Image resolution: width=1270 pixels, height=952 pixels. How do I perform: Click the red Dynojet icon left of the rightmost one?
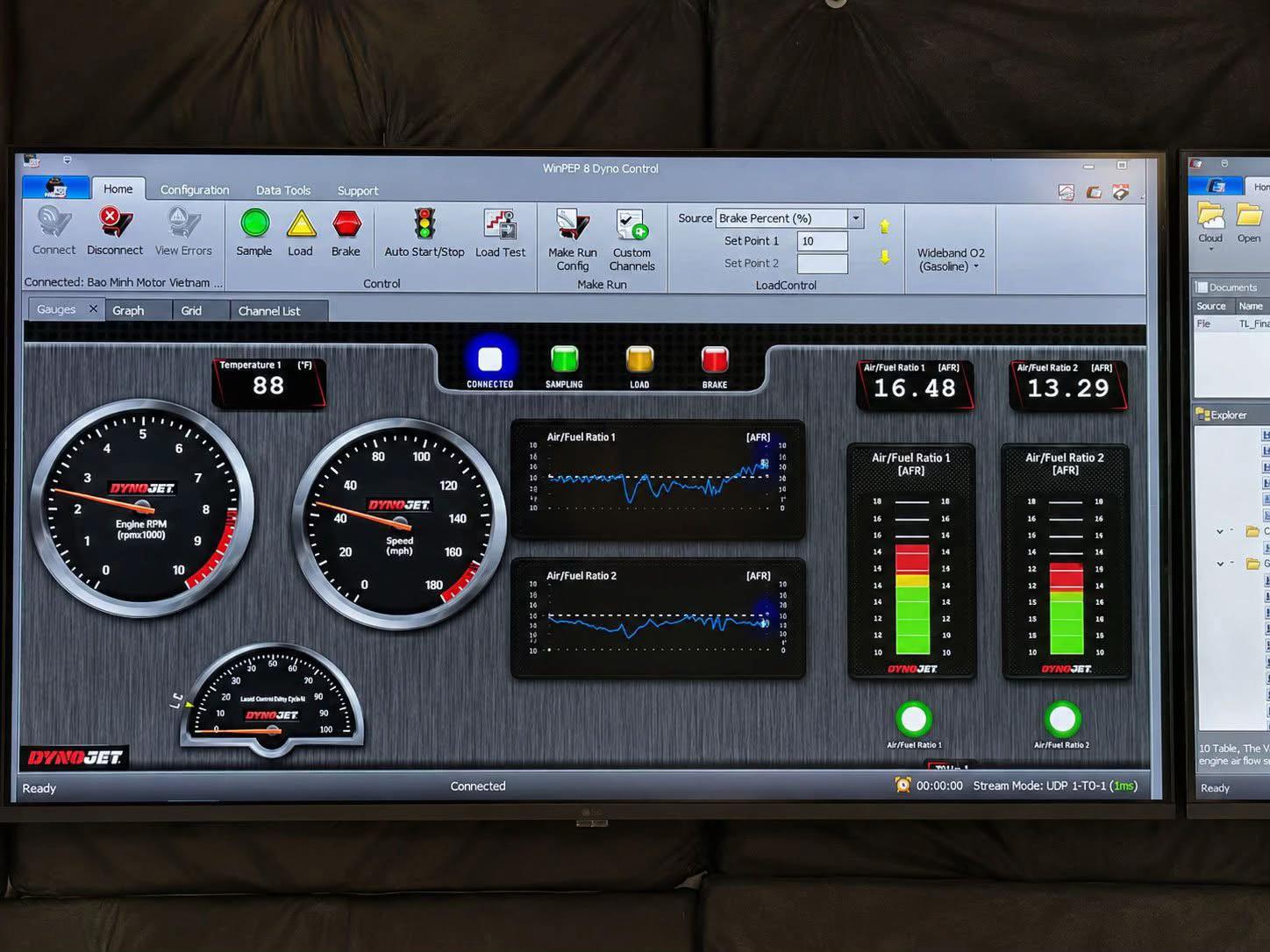point(1094,192)
